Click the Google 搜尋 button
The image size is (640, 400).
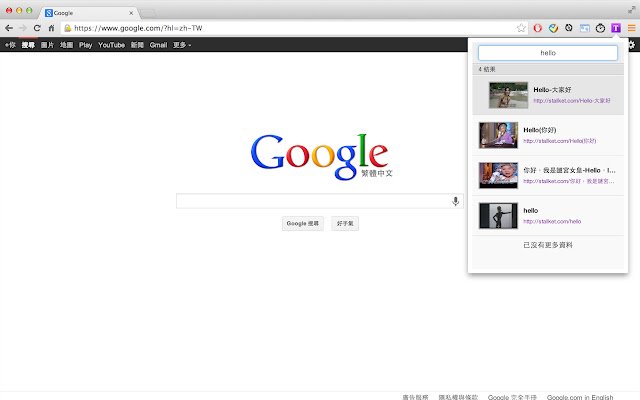pyautogui.click(x=302, y=223)
